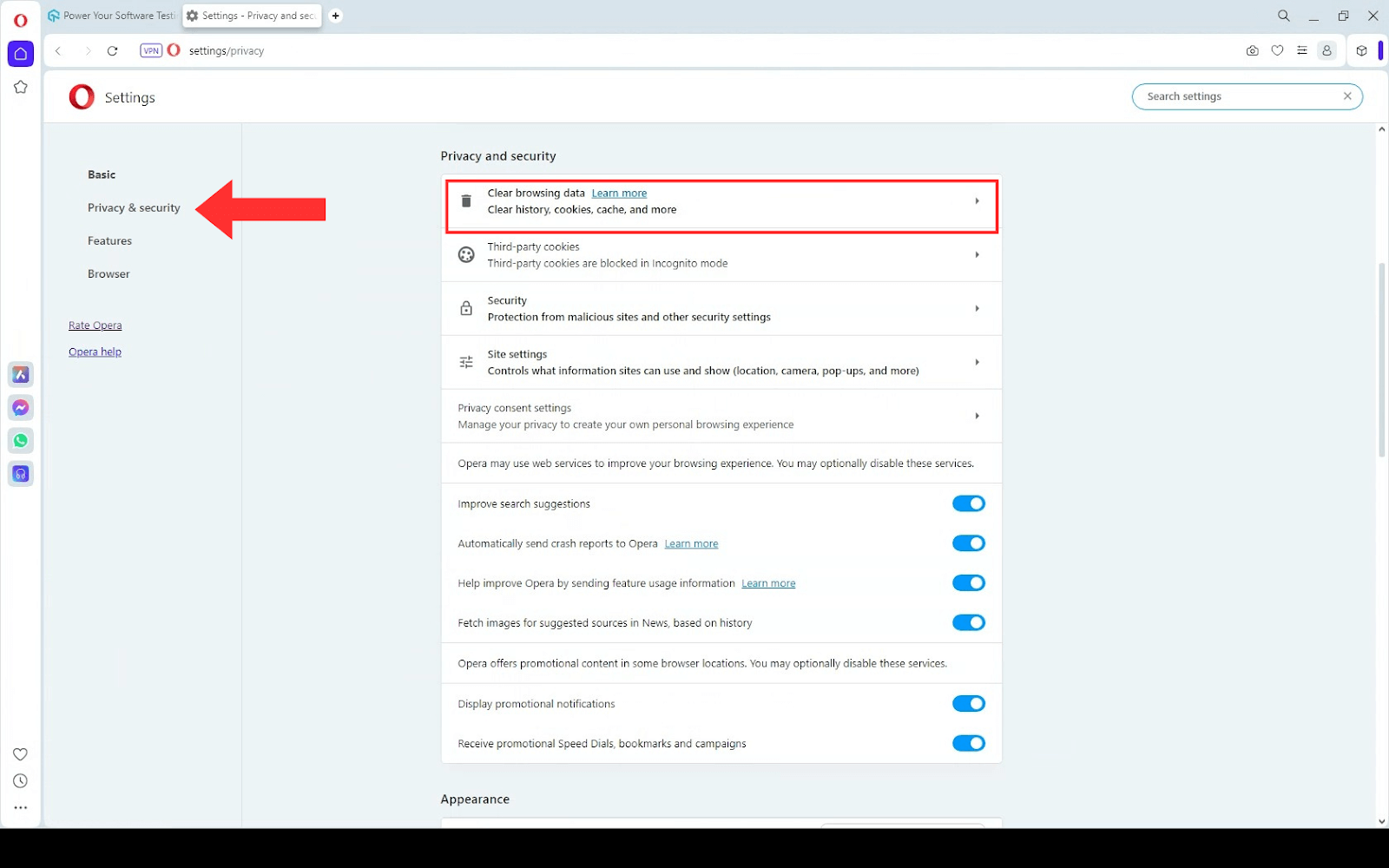This screenshot has width=1389, height=868.
Task: Open Rate Opera link
Action: 95,325
